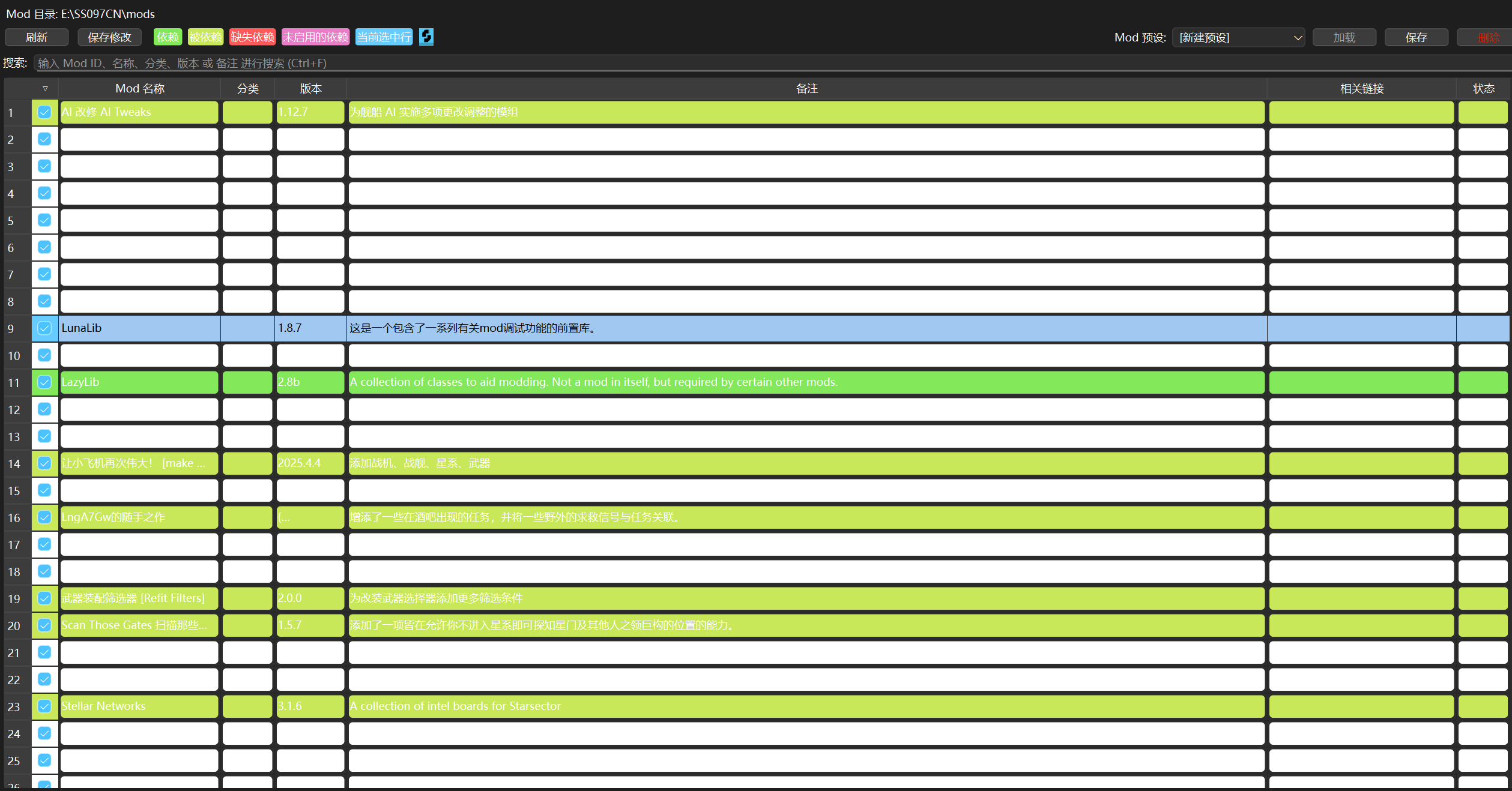The width and height of the screenshot is (1512, 791).
Task: Toggle the LazyLib mod checkbox
Action: click(44, 382)
